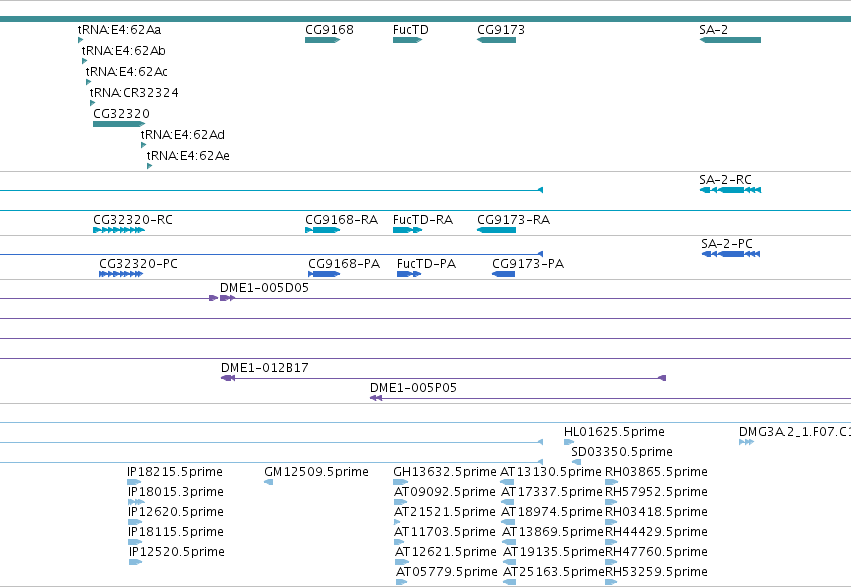Select the FucTD-PA coding glyph
Screen dimensions: 851x587
tap(409, 274)
